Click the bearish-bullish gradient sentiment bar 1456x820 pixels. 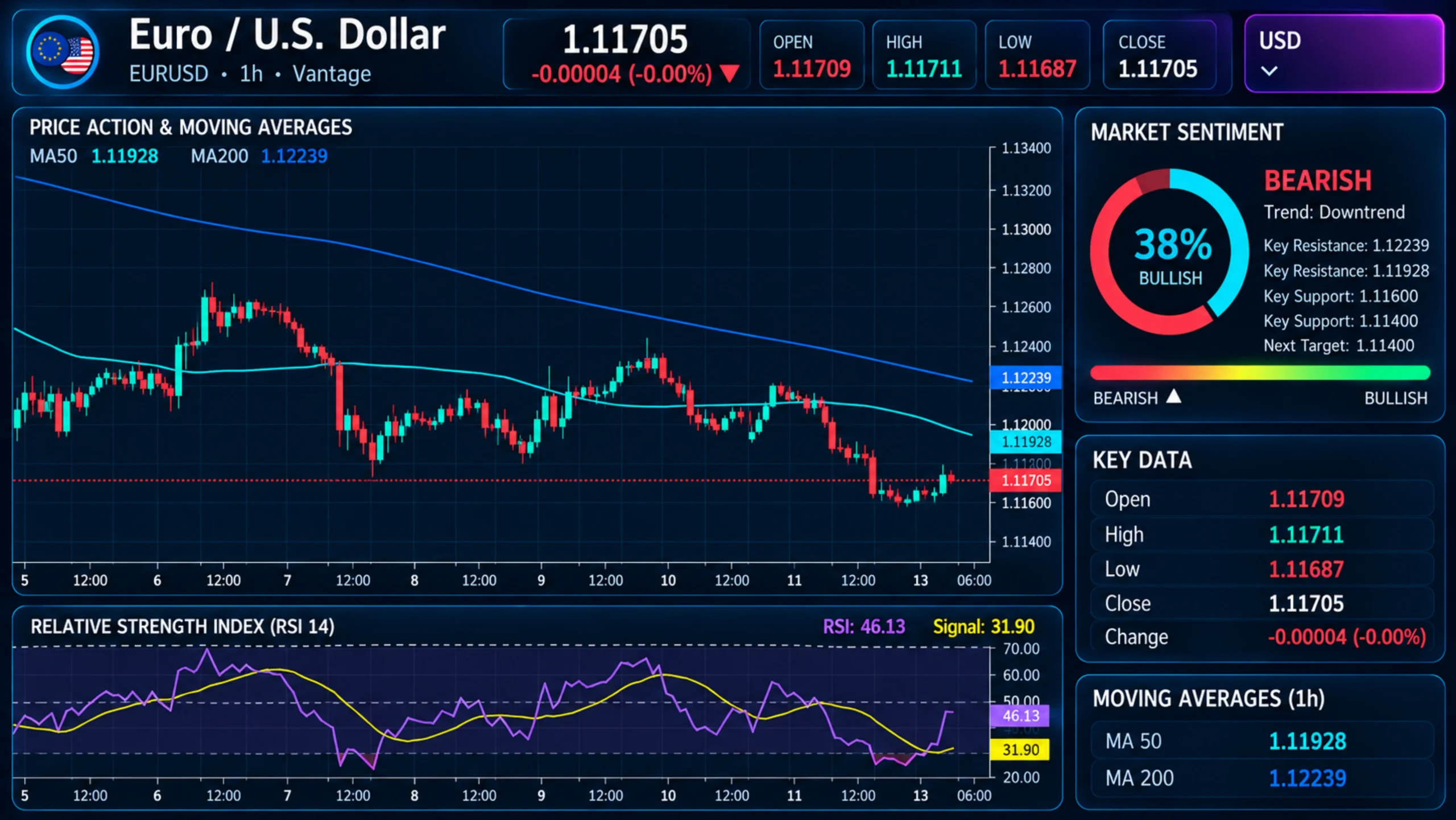[x=1260, y=373]
